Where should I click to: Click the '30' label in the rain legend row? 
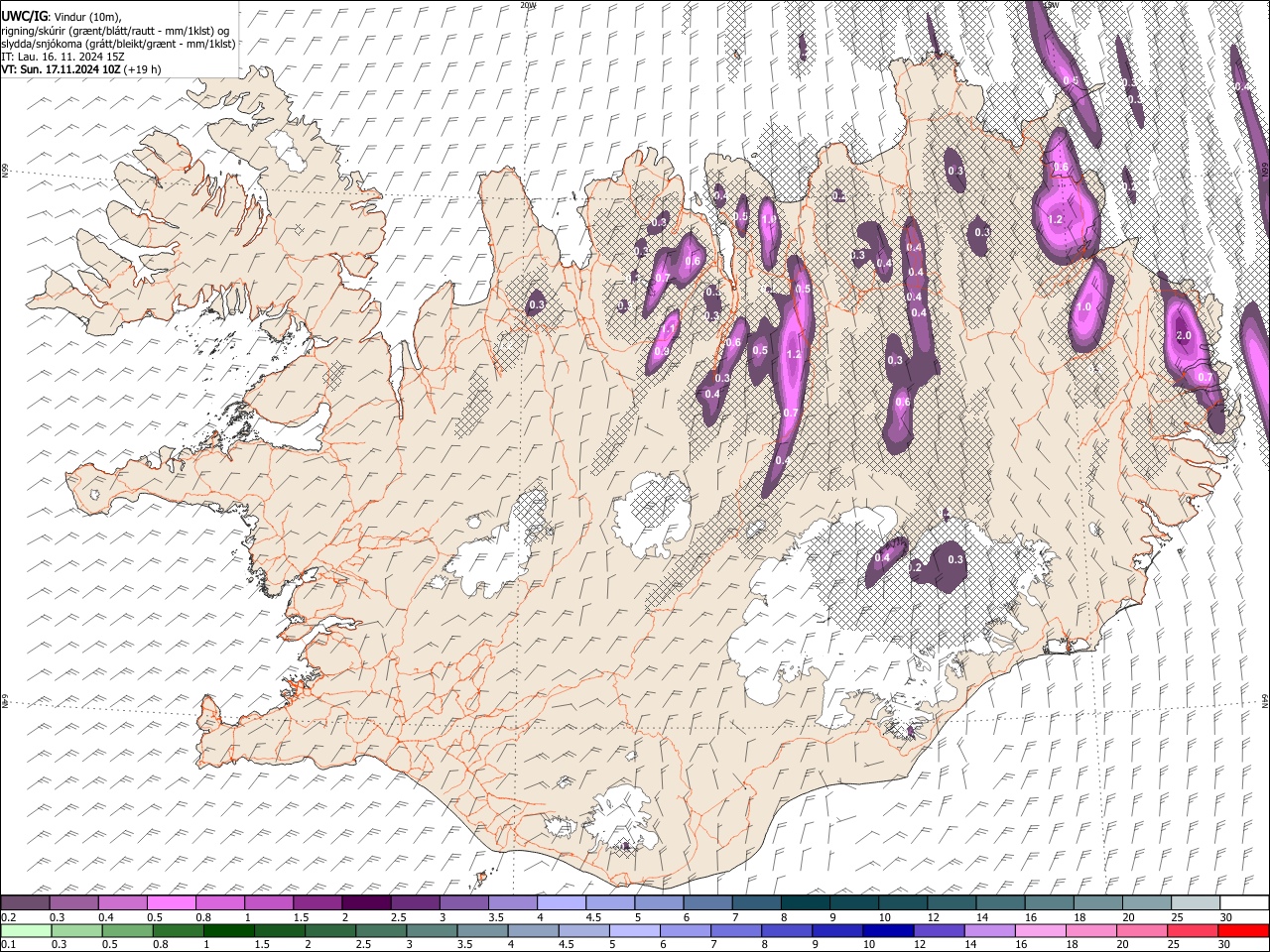1226,945
